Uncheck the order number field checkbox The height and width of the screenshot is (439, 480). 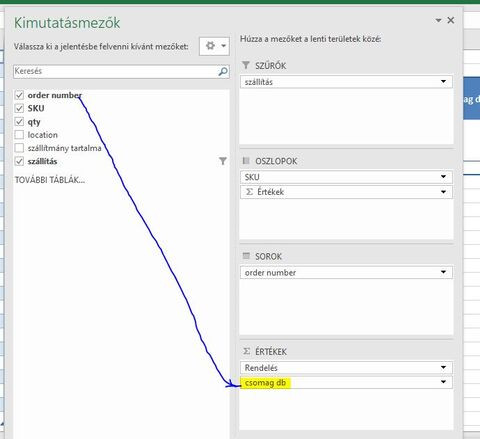tap(19, 95)
